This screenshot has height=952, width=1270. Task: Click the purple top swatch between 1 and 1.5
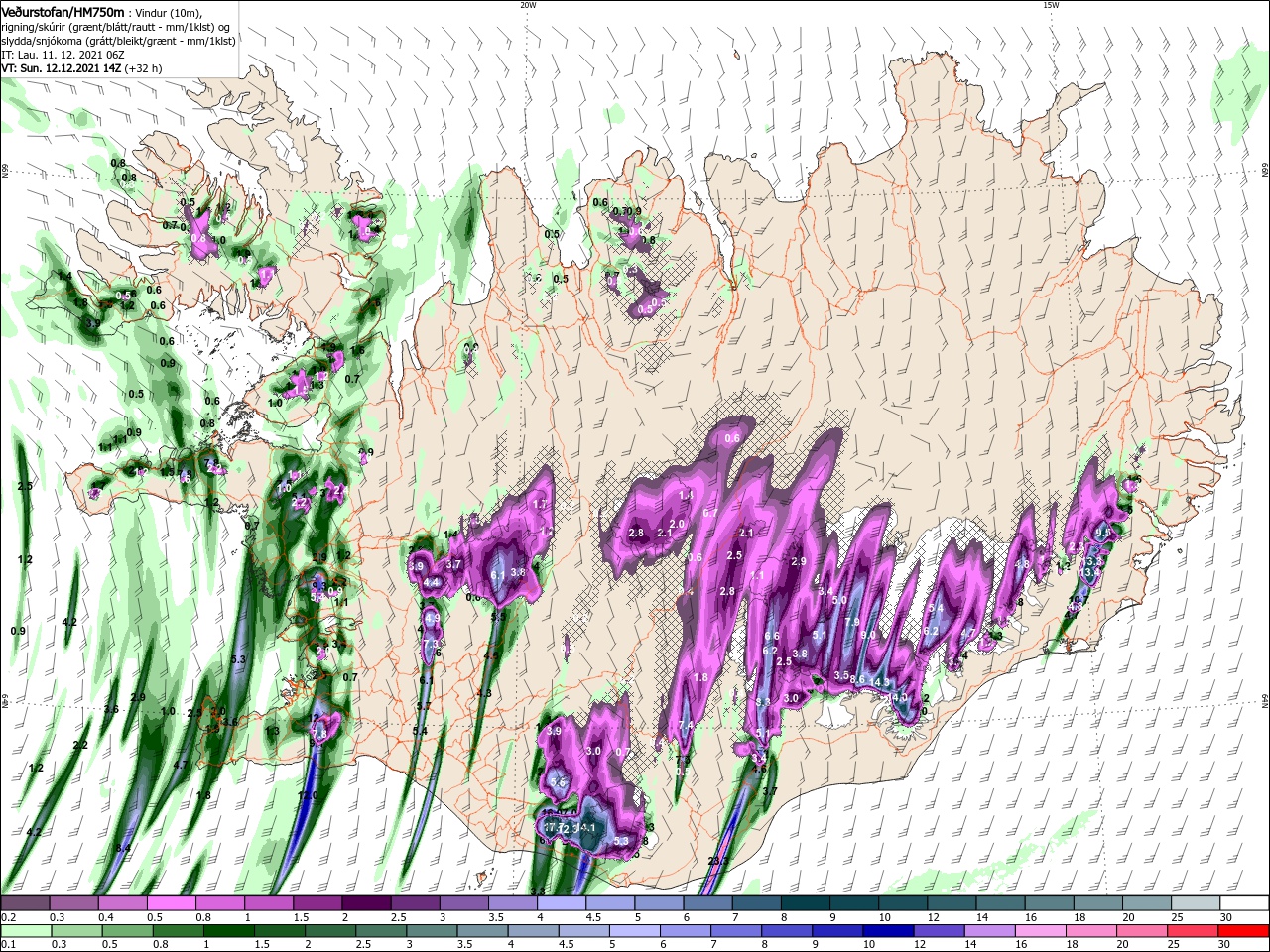[269, 903]
